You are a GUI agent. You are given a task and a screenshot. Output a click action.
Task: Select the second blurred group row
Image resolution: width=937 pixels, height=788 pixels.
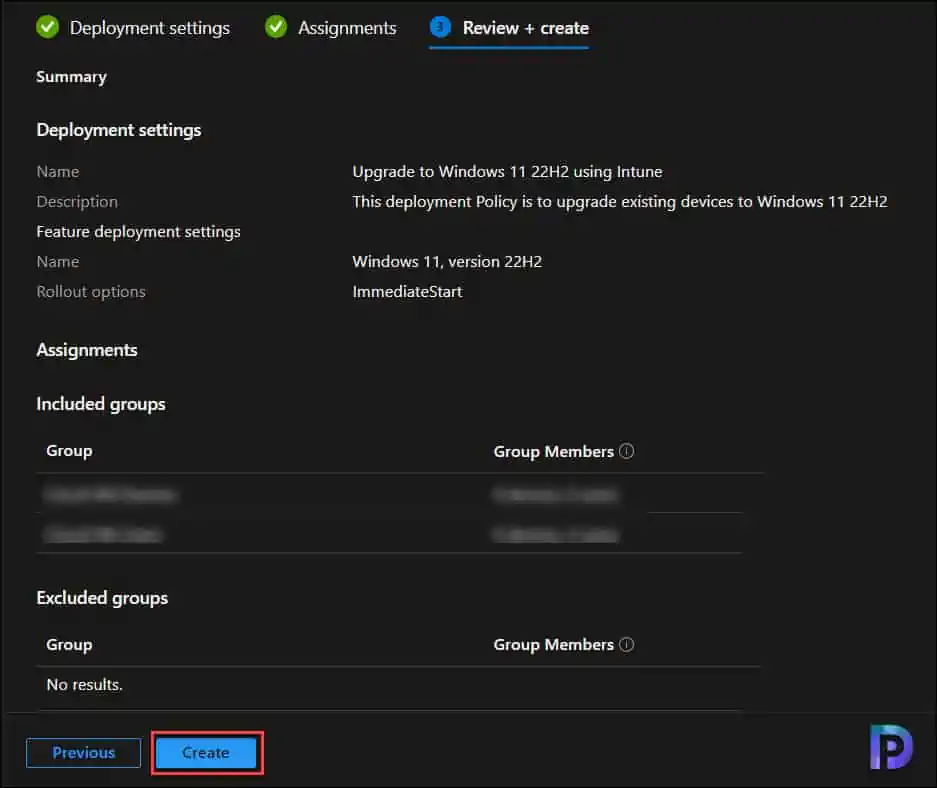pos(388,534)
